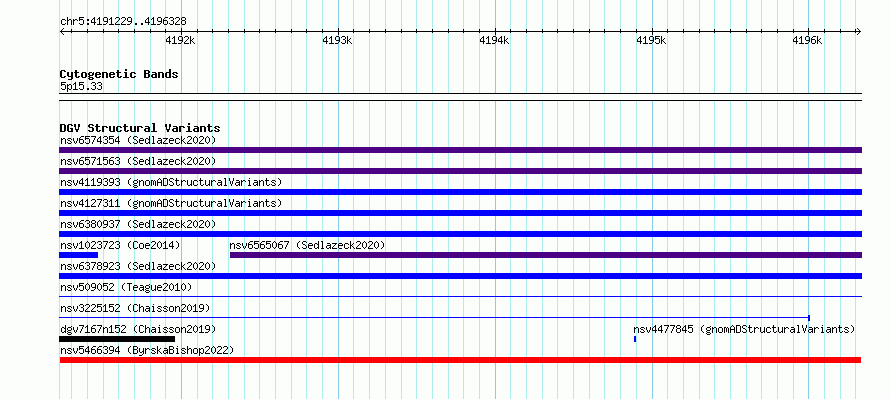The image size is (890, 399).
Task: Click the nsv4127311 gnomAD label
Action: click(171, 203)
